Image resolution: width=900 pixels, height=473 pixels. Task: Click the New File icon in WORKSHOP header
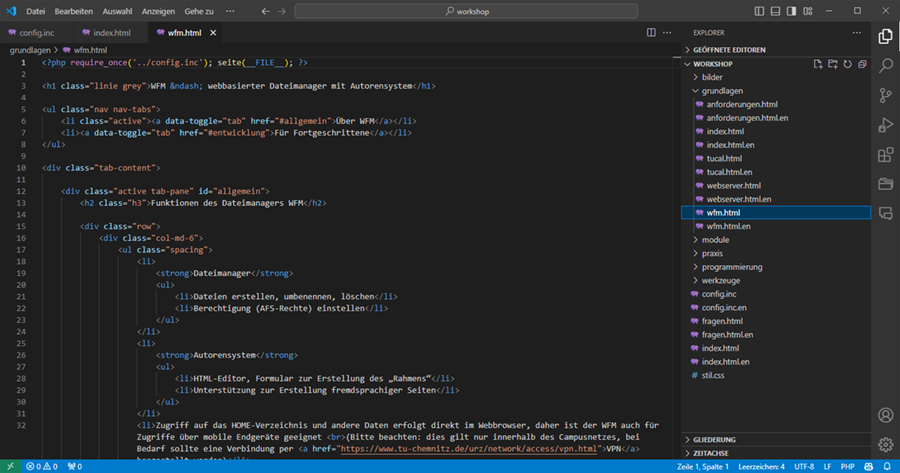coord(818,64)
